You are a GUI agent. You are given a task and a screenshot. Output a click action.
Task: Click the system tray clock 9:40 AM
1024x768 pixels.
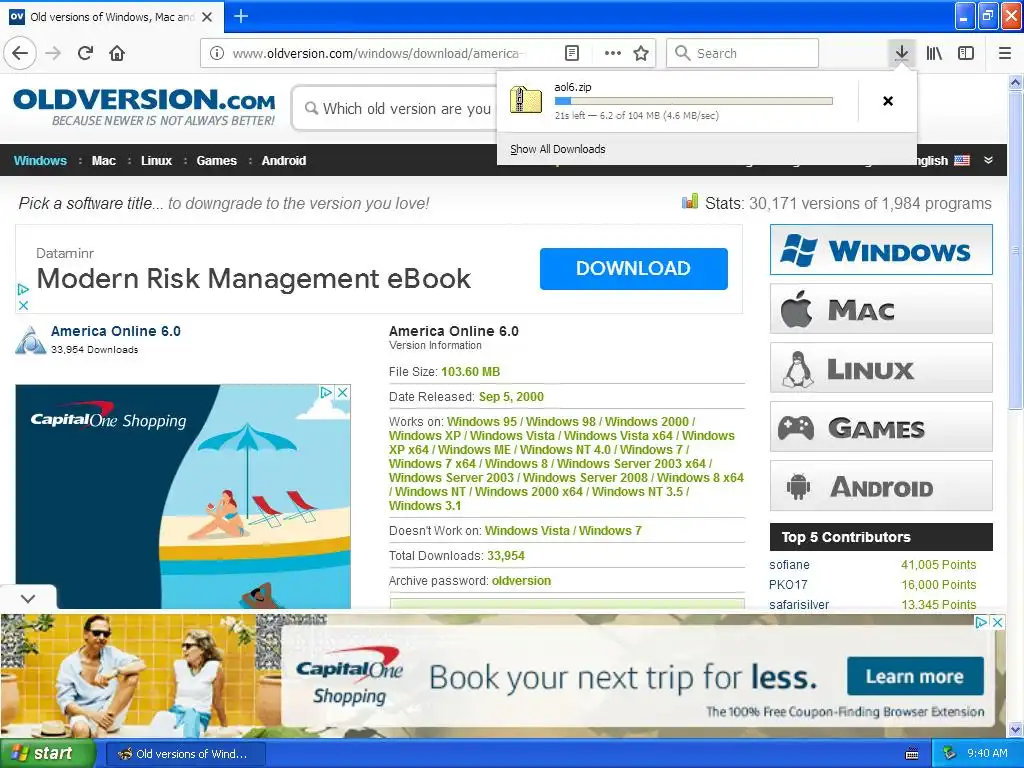click(987, 753)
